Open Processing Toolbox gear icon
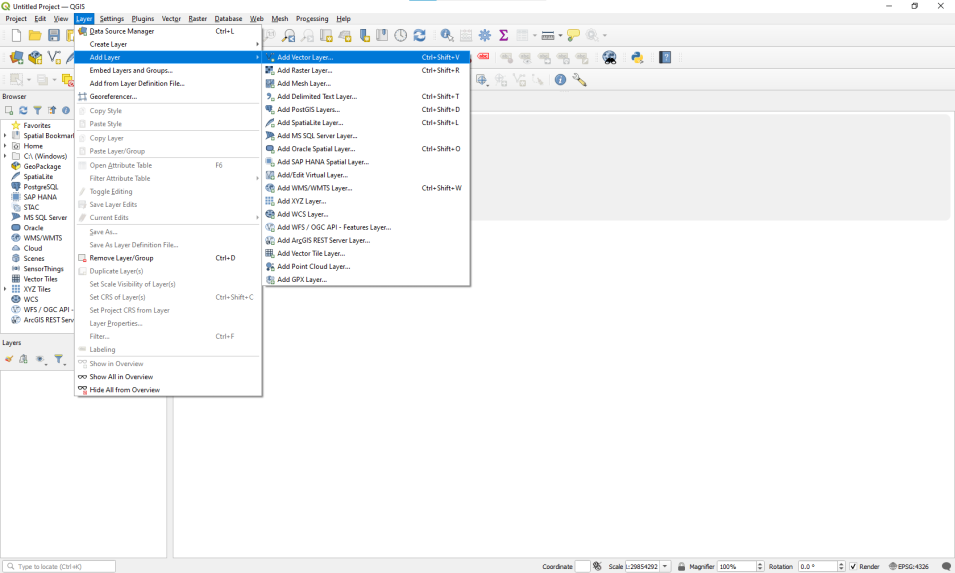This screenshot has width=955, height=573. pos(485,35)
